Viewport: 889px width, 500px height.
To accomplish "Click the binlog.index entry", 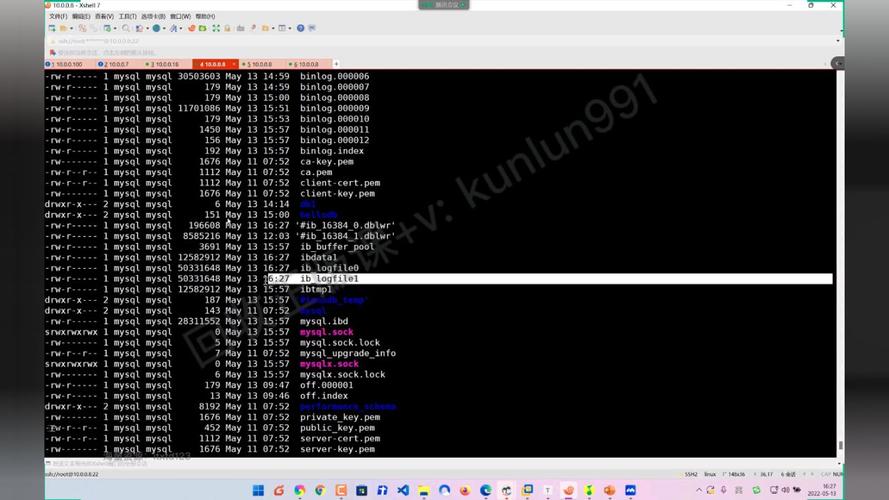I will [332, 151].
